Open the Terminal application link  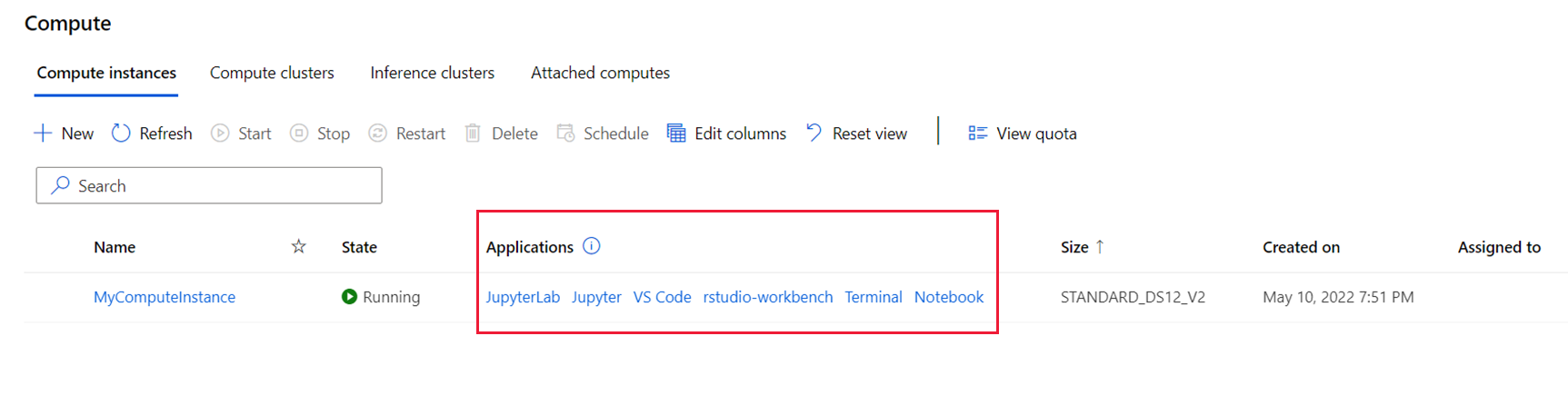[x=873, y=297]
